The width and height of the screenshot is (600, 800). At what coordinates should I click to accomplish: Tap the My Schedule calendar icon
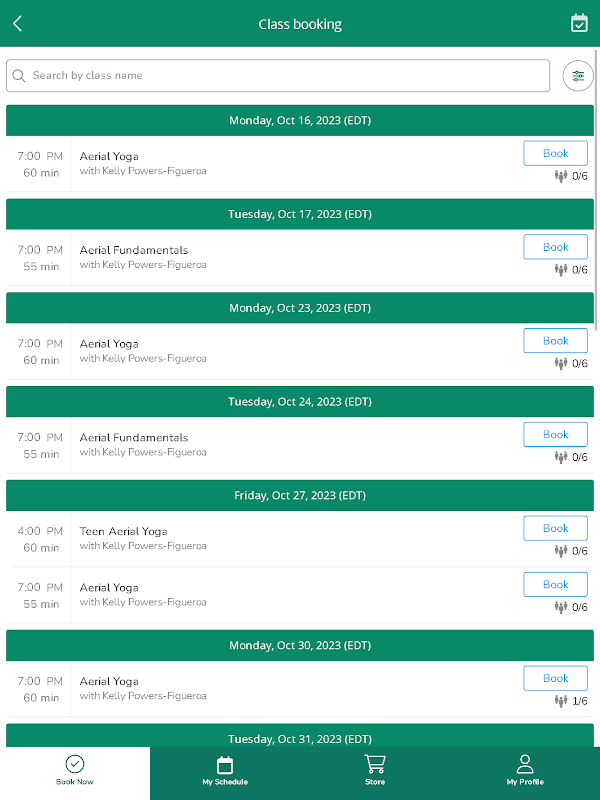pos(225,765)
